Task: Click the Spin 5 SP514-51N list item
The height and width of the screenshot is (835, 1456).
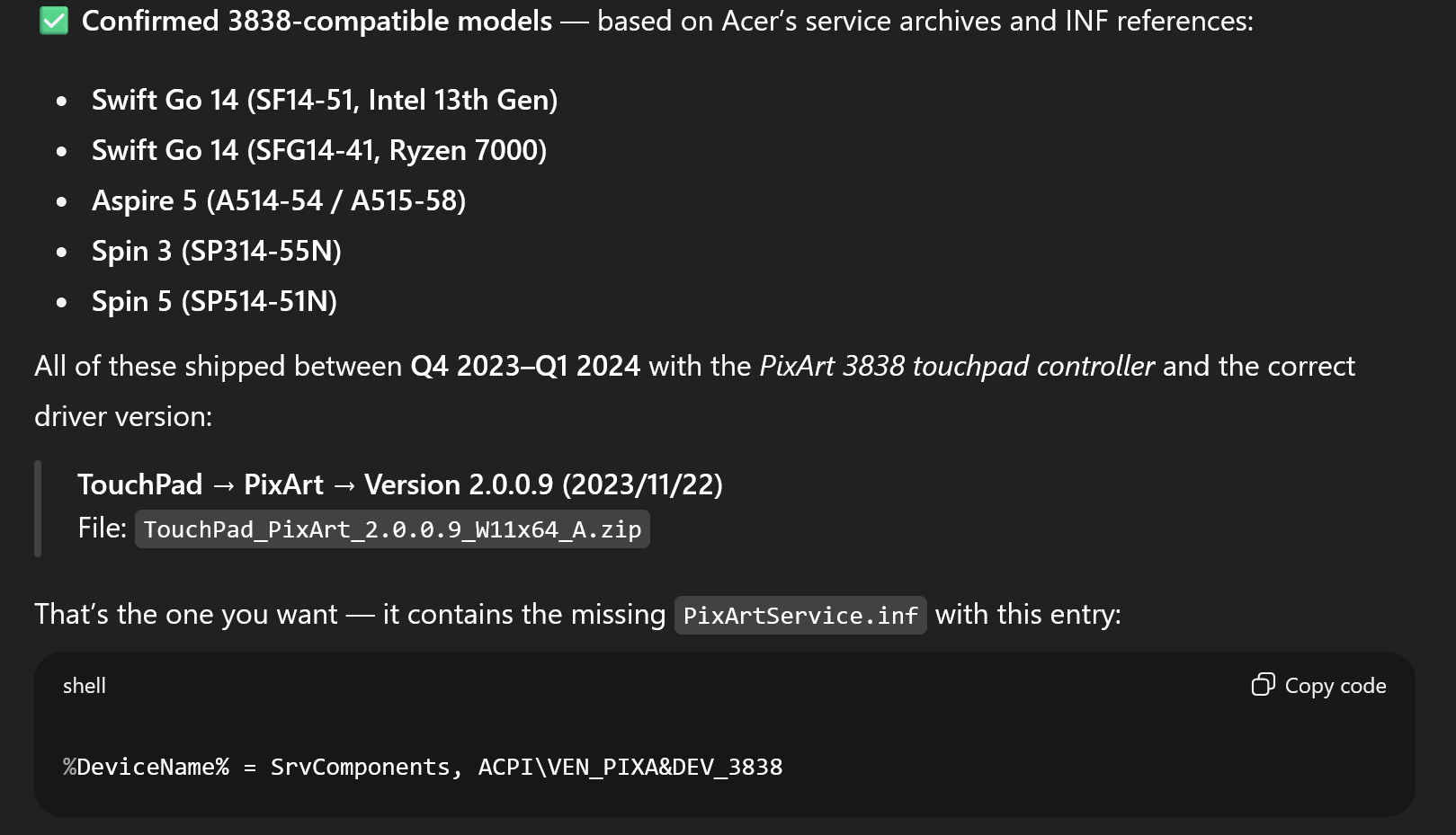Action: (215, 301)
